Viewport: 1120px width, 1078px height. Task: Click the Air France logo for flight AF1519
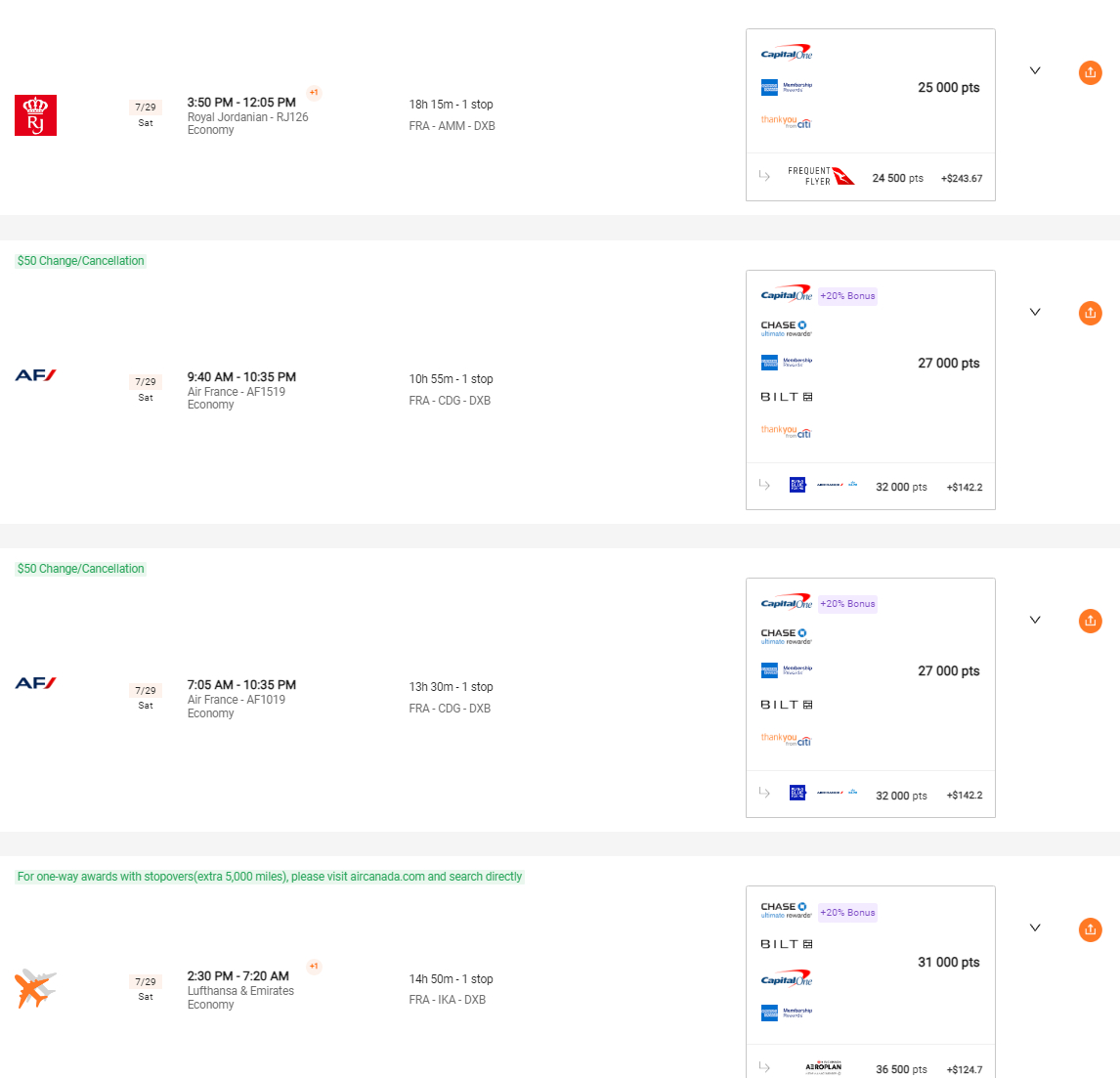tap(36, 375)
